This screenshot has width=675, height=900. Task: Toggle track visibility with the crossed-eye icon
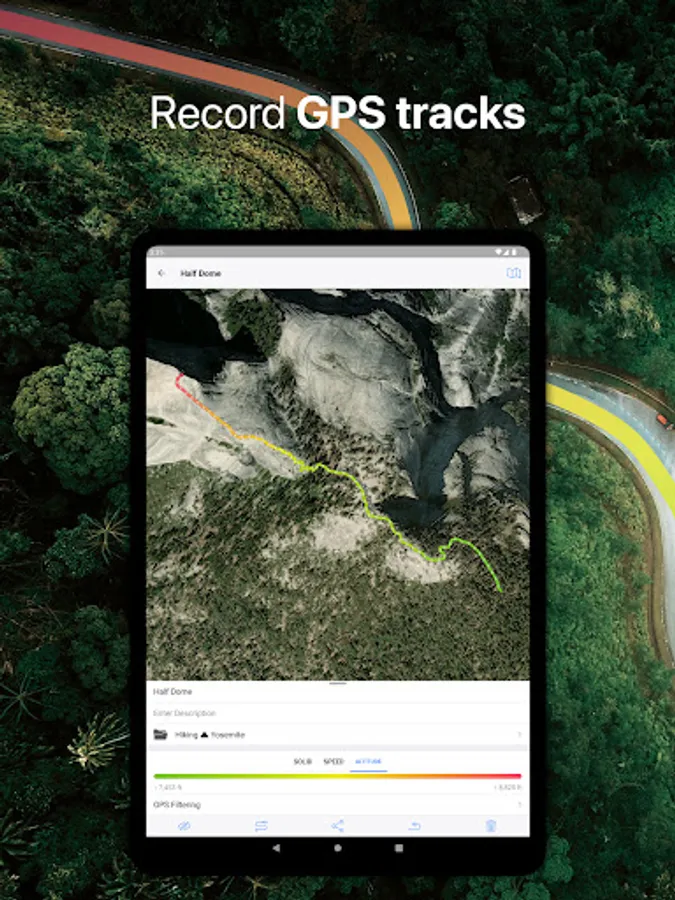[x=184, y=826]
